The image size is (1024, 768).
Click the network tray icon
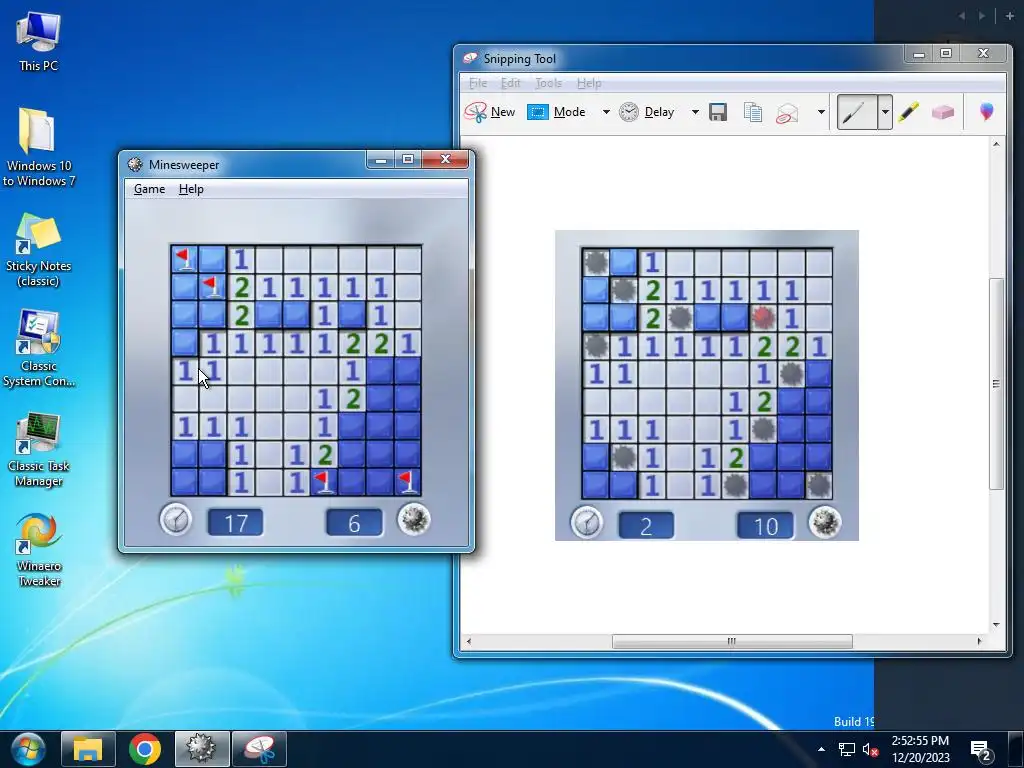pyautogui.click(x=846, y=750)
